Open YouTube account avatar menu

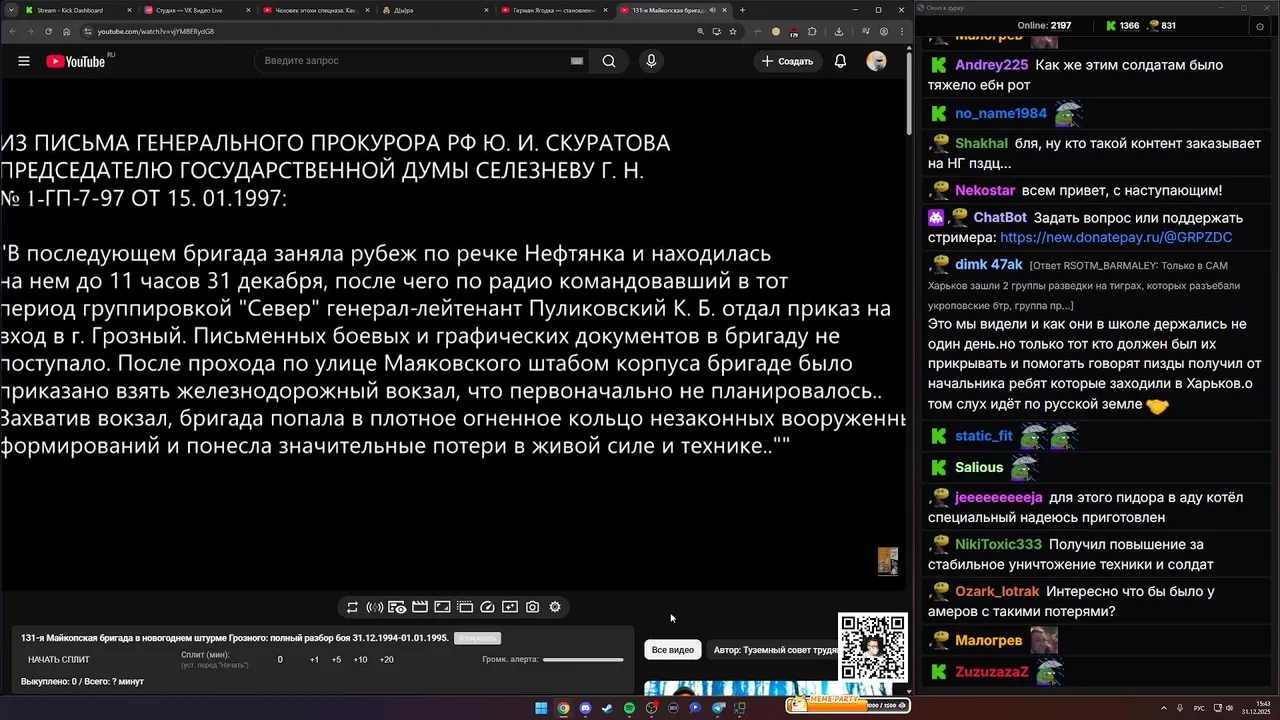pyautogui.click(x=876, y=61)
